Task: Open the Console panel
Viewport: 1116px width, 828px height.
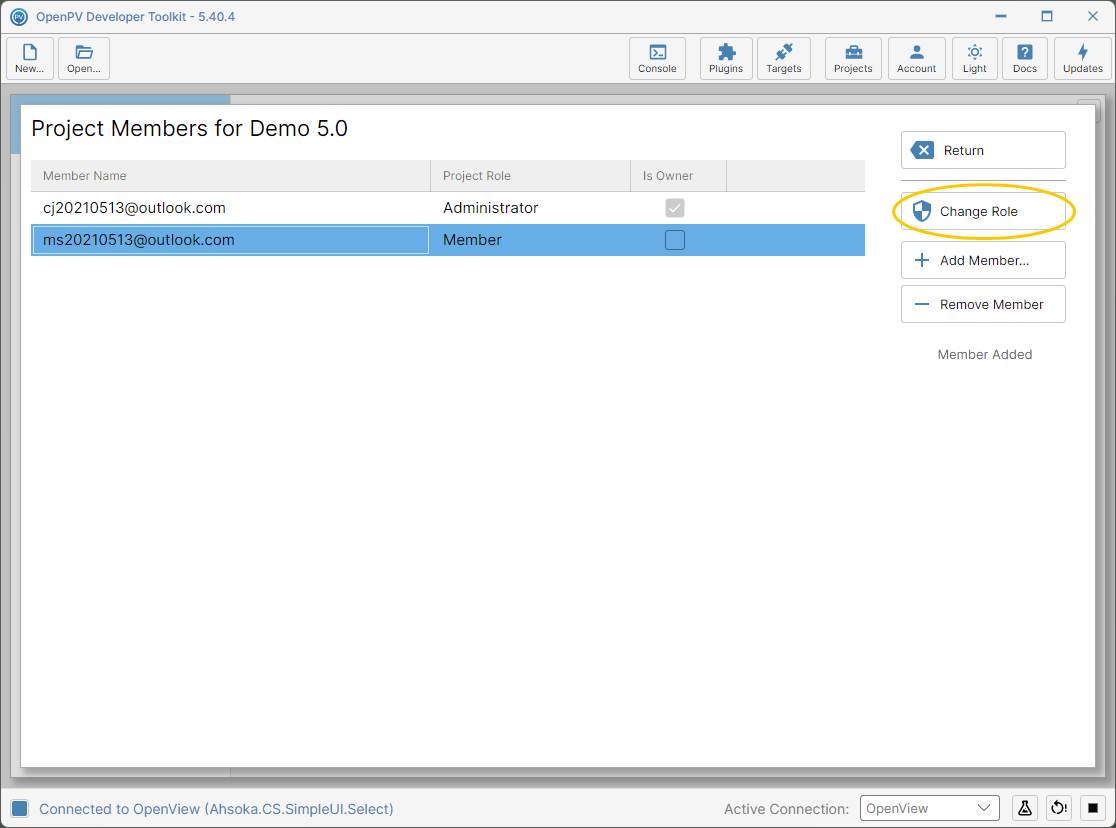Action: click(x=657, y=58)
